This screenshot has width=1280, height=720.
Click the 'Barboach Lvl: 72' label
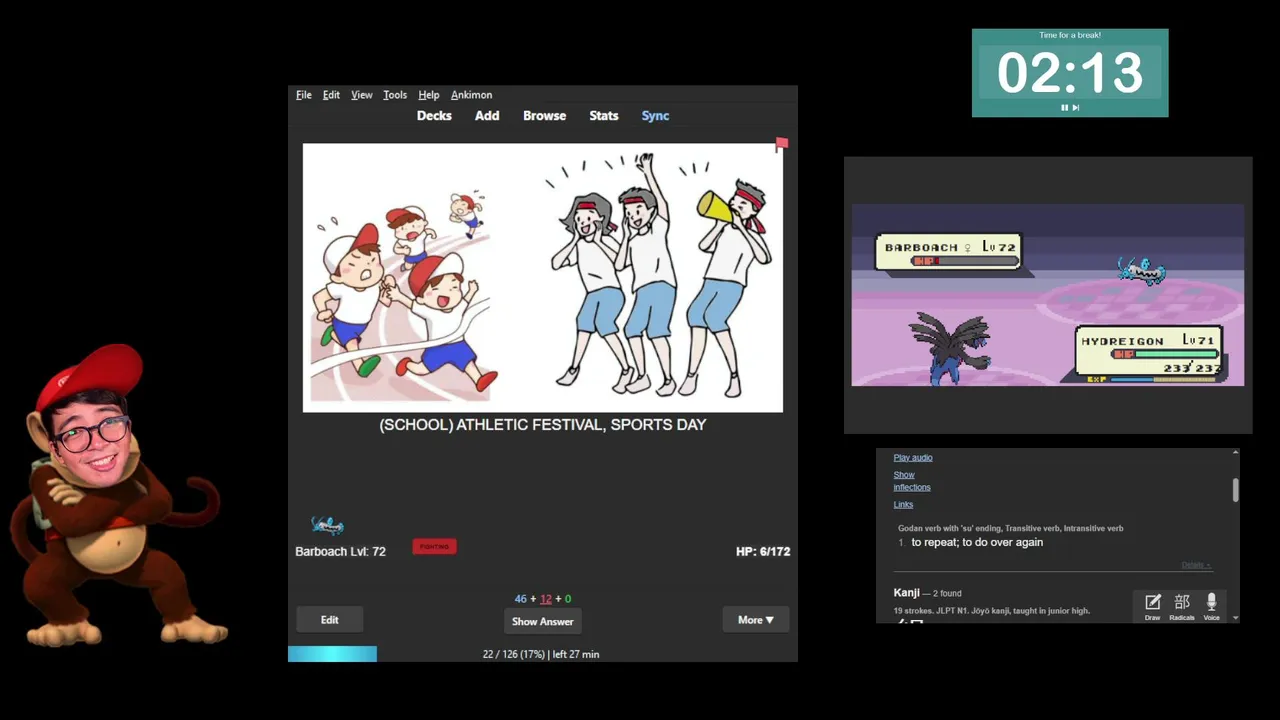tap(340, 551)
